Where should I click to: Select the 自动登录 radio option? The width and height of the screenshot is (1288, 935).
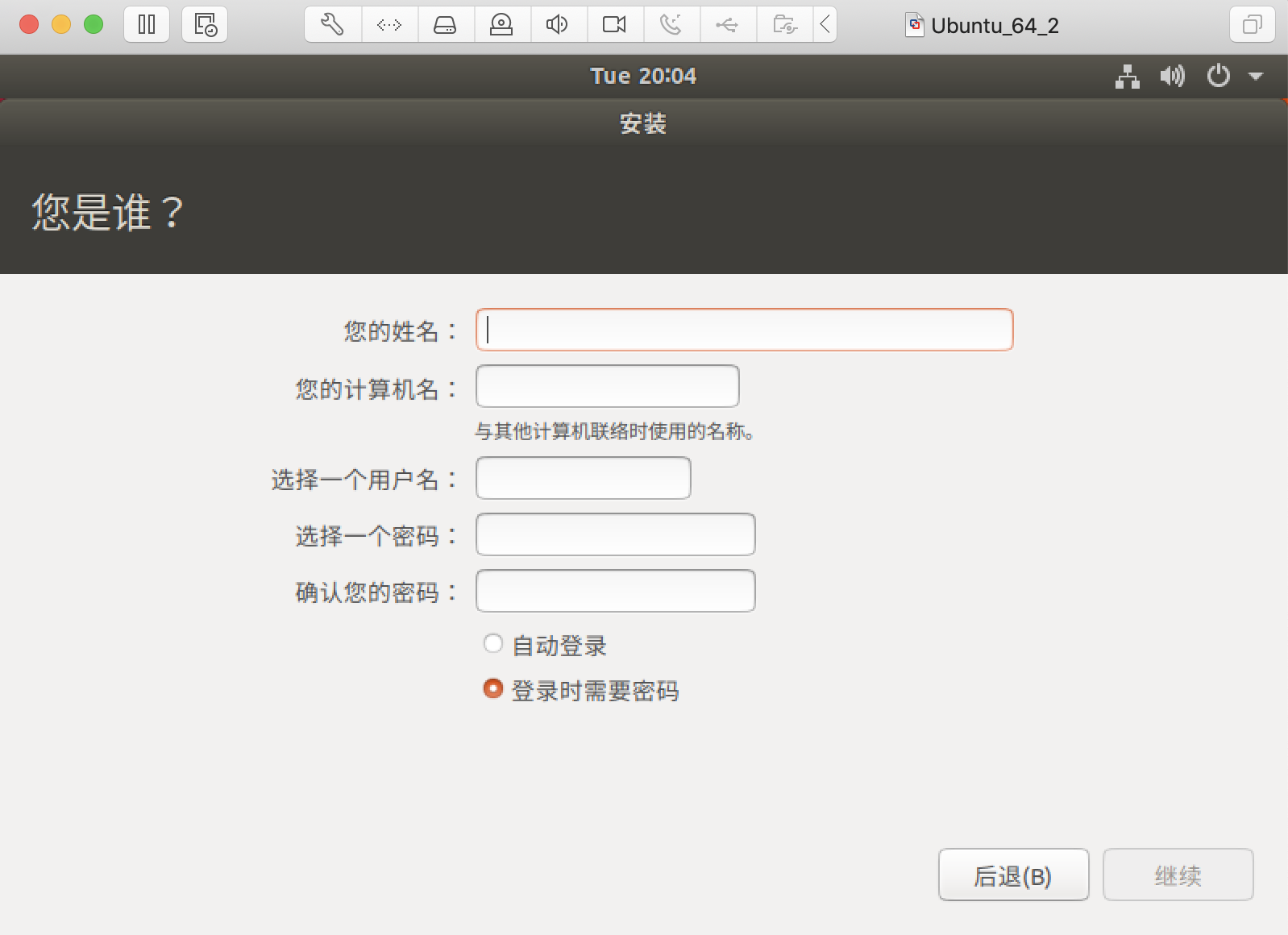coord(493,644)
